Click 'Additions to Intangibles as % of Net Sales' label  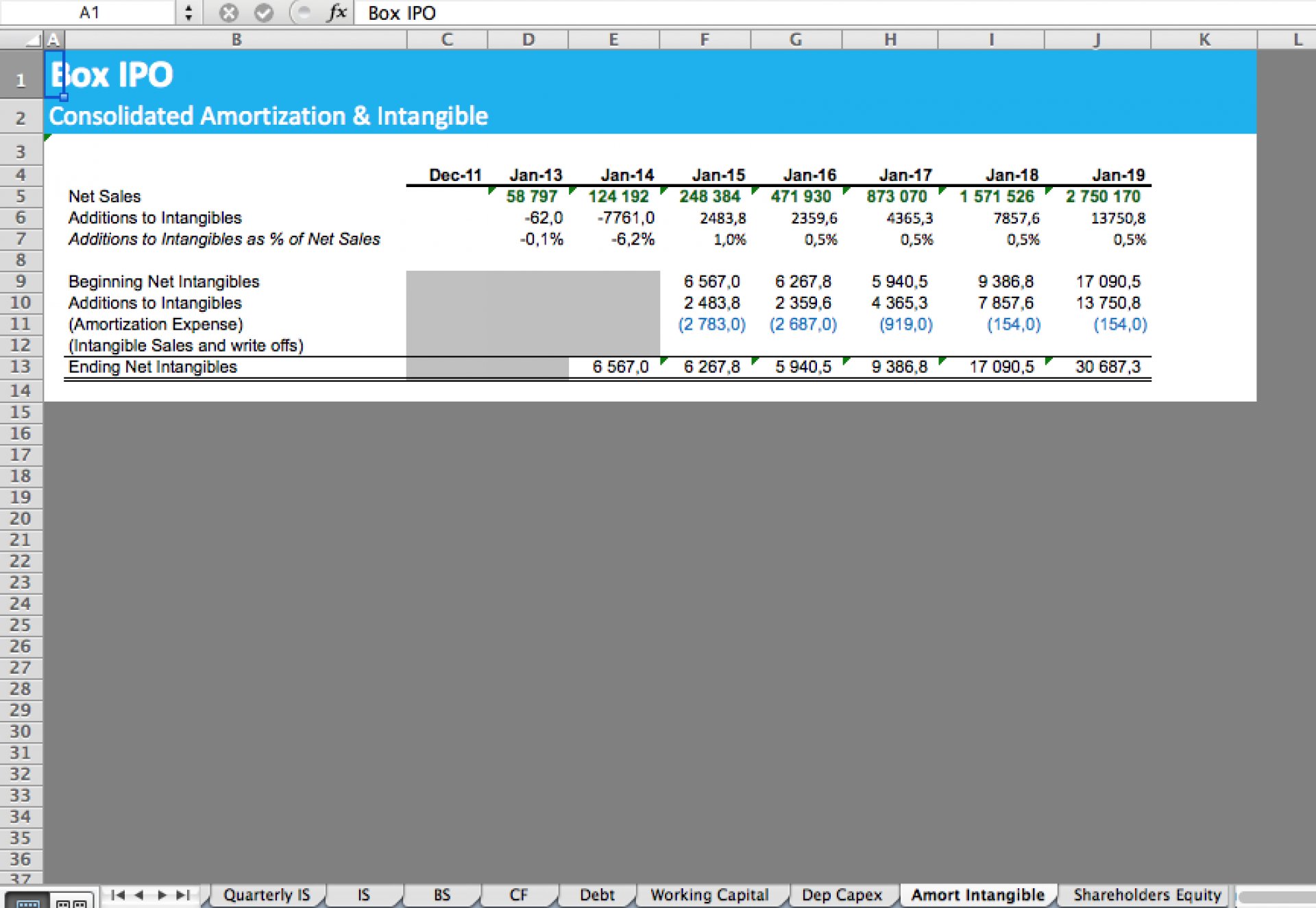point(224,239)
